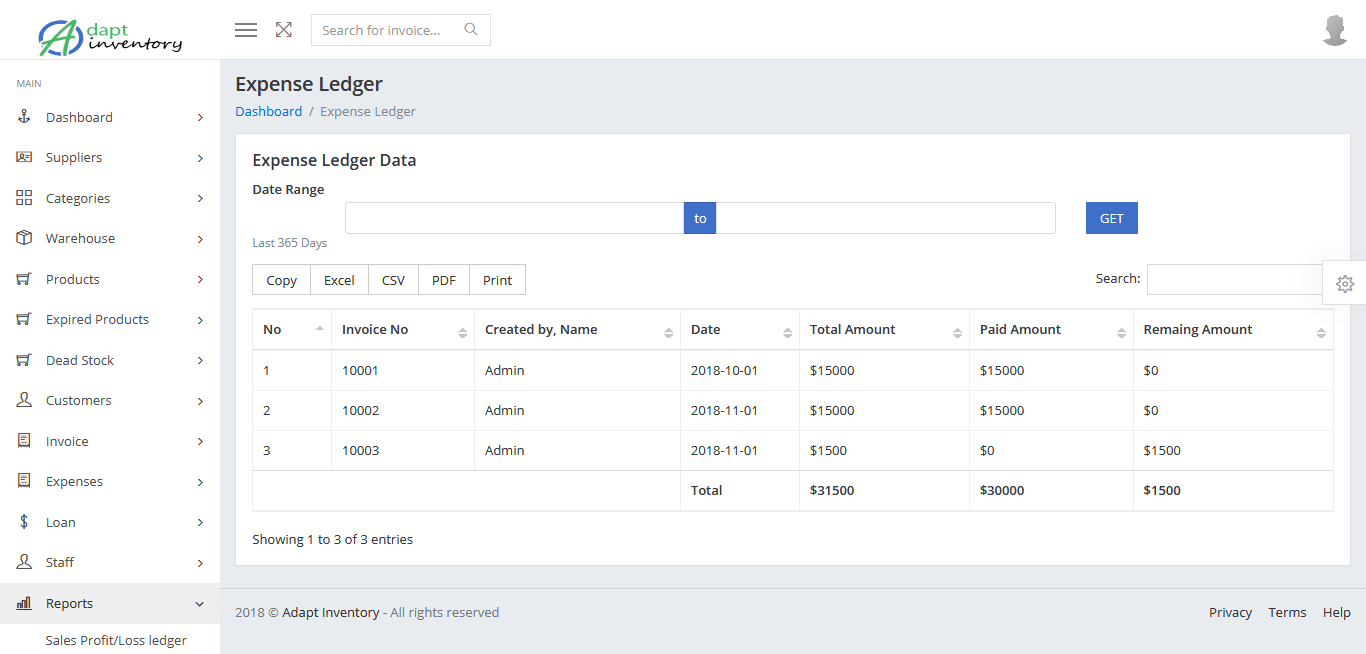Open the user avatar profile

(1335, 30)
